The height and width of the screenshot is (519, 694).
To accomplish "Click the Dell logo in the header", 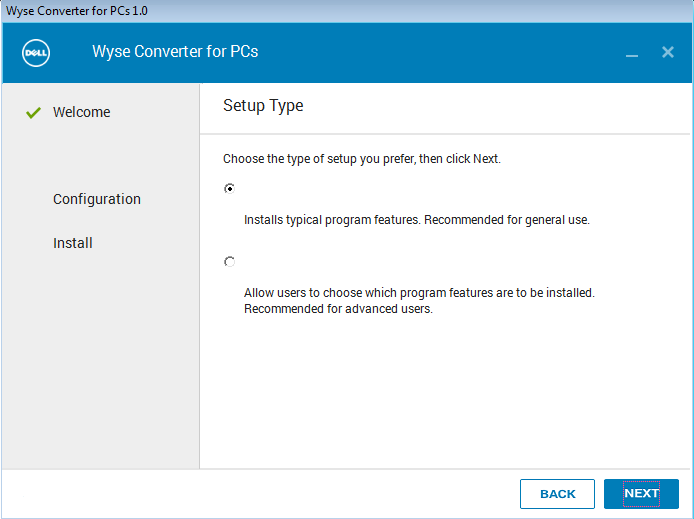I will pyautogui.click(x=37, y=52).
